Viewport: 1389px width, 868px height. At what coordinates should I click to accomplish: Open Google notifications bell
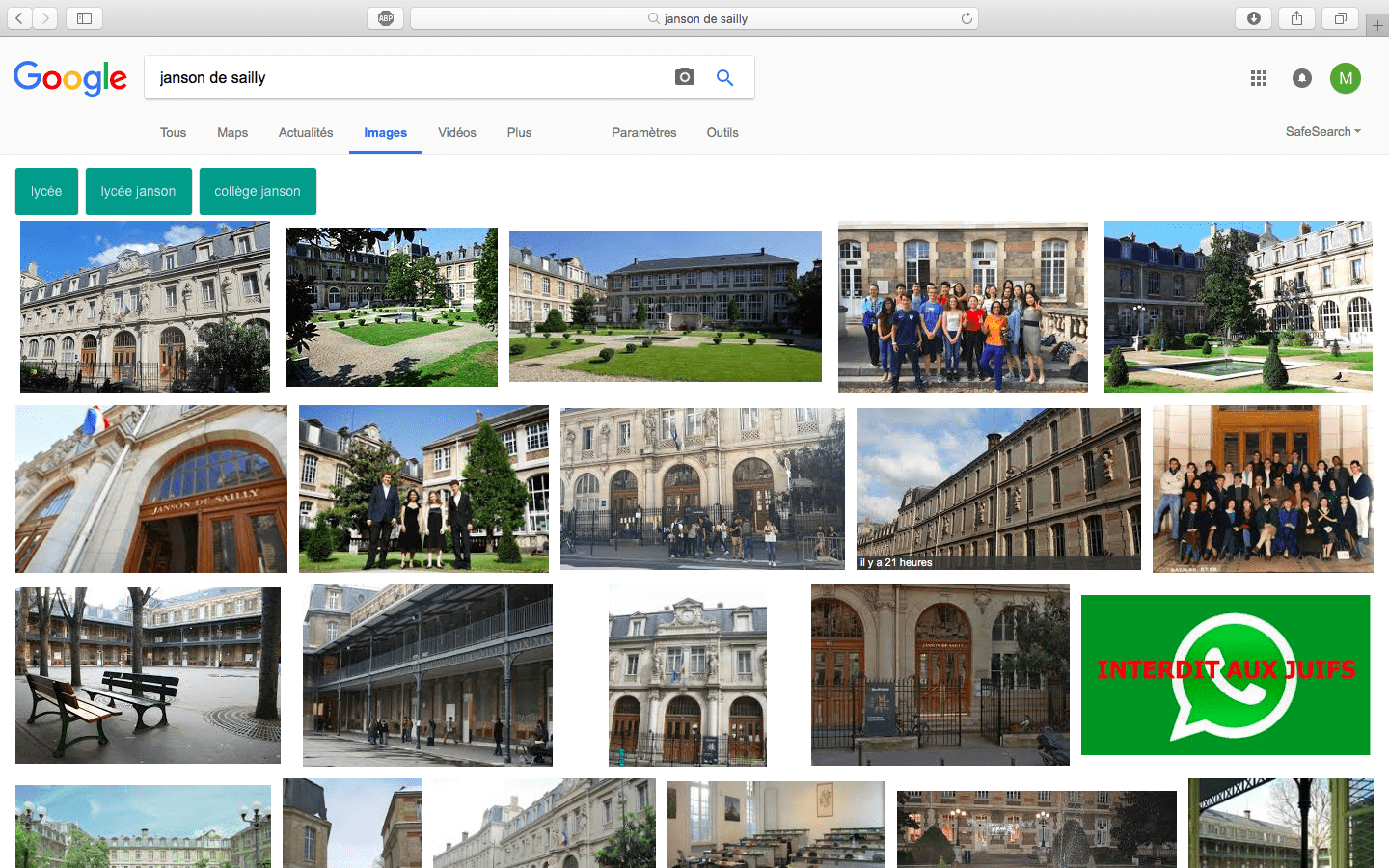[x=1302, y=78]
